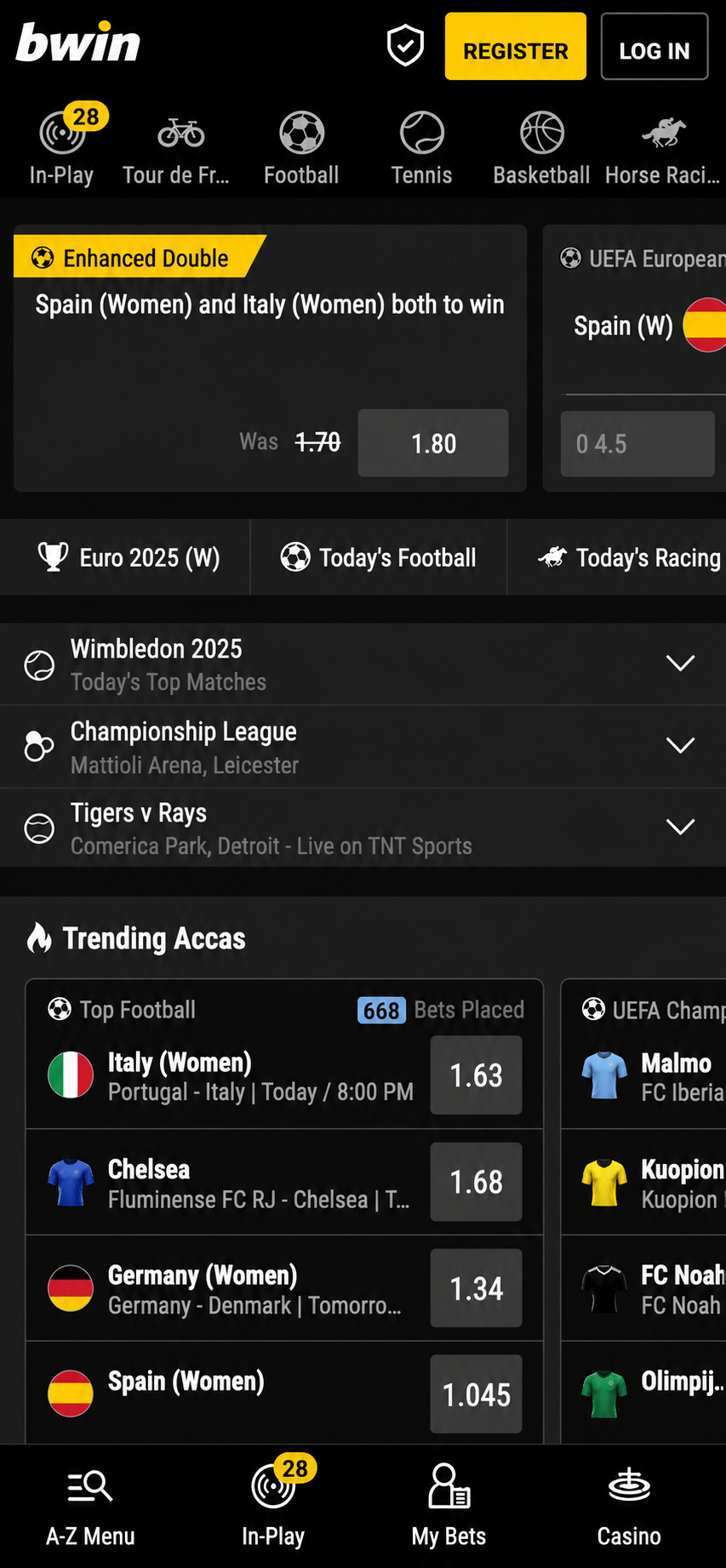Expand the Championship League row
The width and height of the screenshot is (726, 1568).
click(x=363, y=746)
